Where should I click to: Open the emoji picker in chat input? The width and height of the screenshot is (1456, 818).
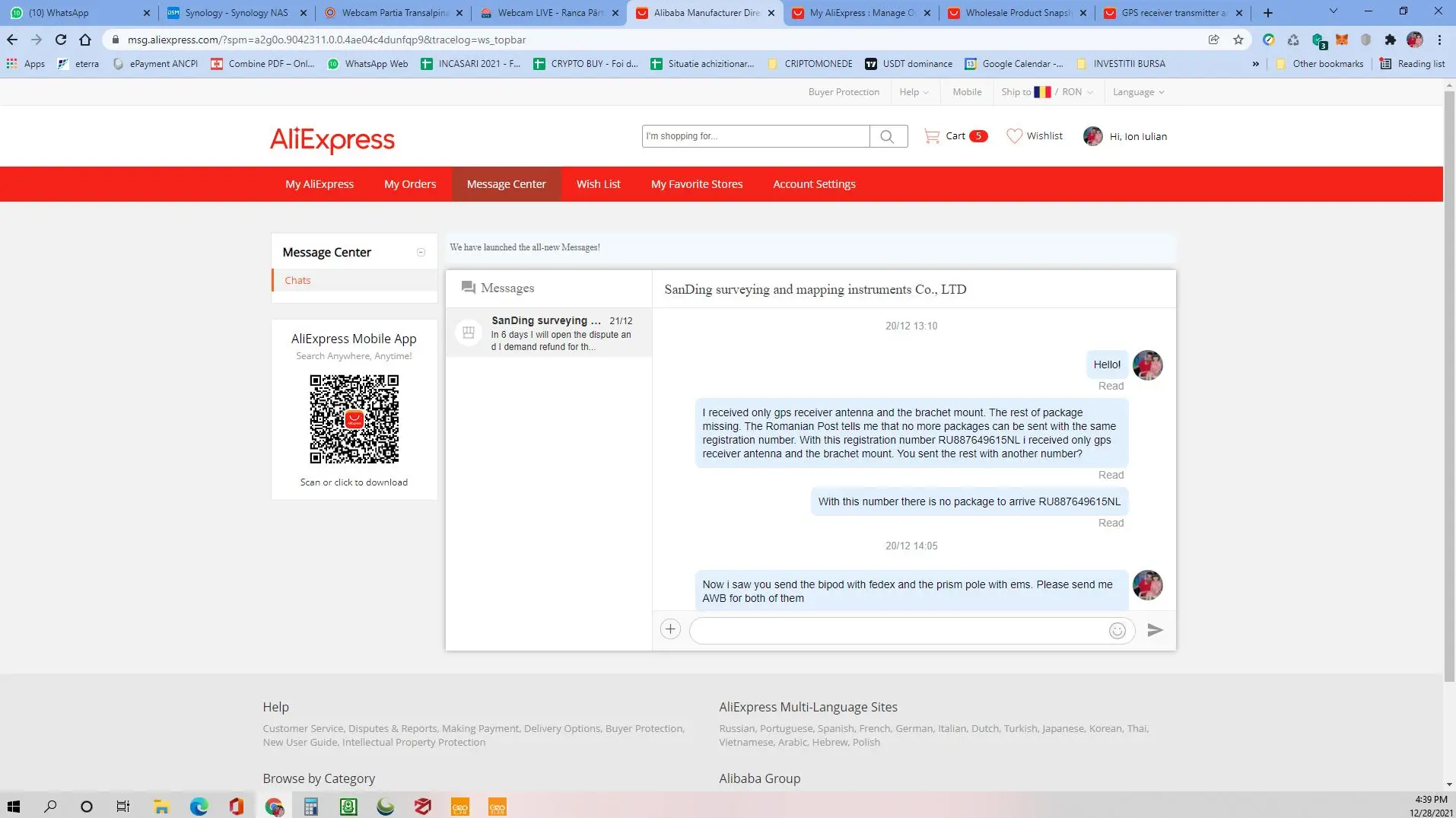(x=1117, y=630)
